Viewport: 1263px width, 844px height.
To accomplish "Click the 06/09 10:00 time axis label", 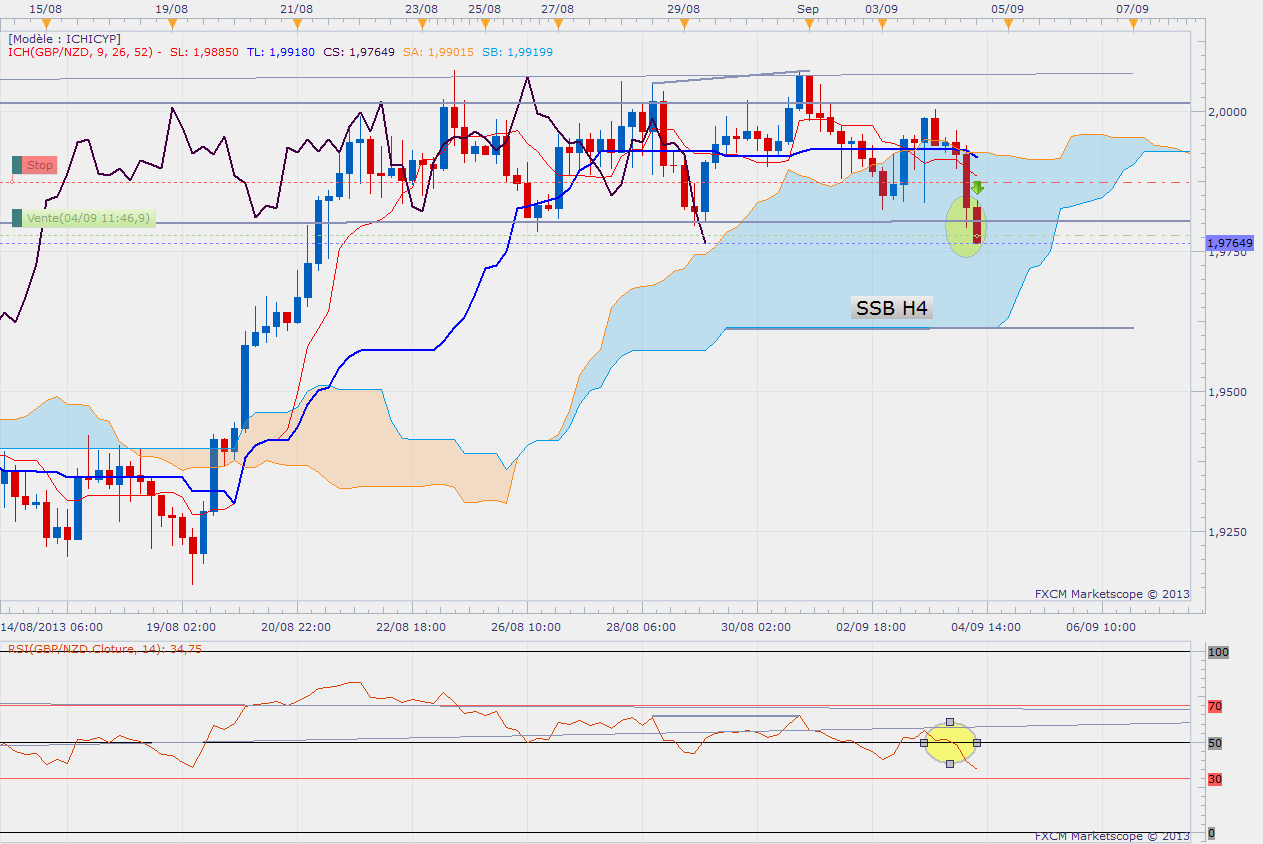I will pyautogui.click(x=1100, y=627).
